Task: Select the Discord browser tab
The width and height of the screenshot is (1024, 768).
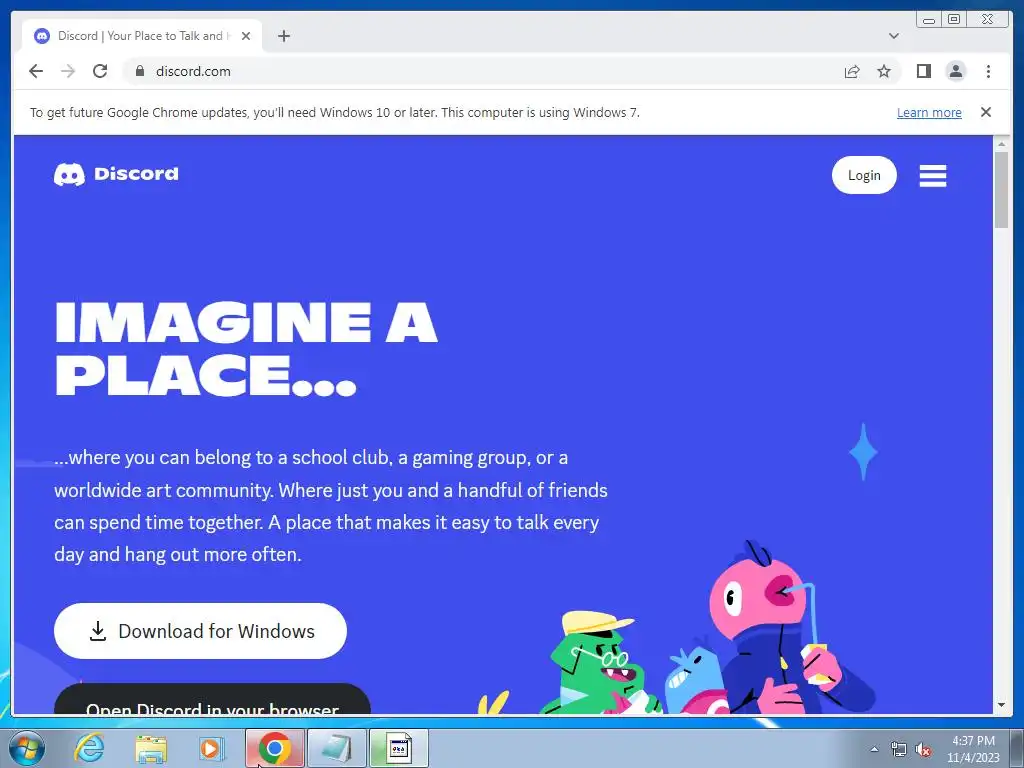Action: (x=142, y=36)
